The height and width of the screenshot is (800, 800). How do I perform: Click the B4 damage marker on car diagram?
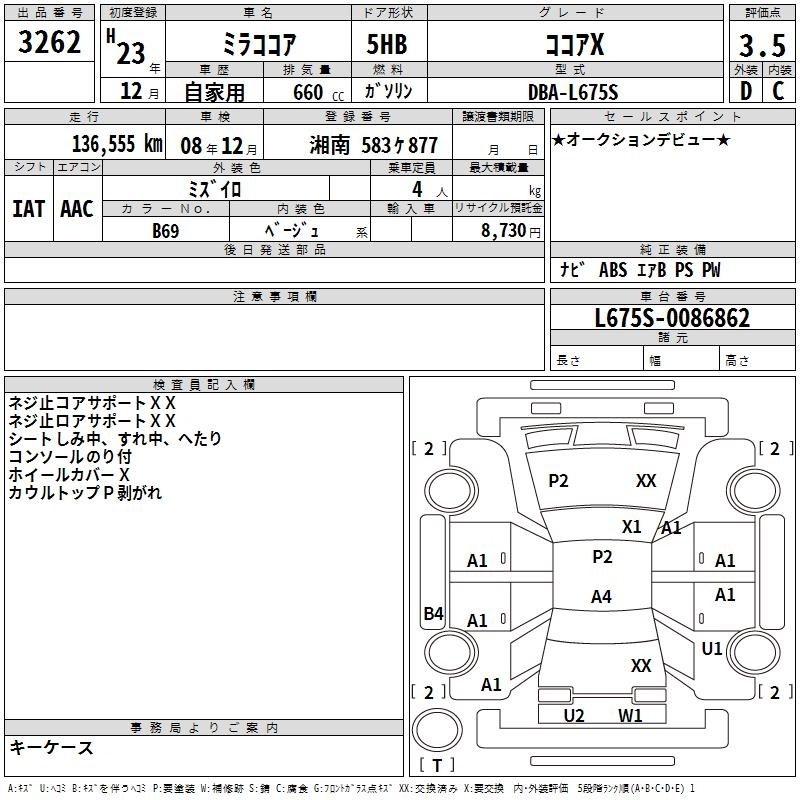433,614
